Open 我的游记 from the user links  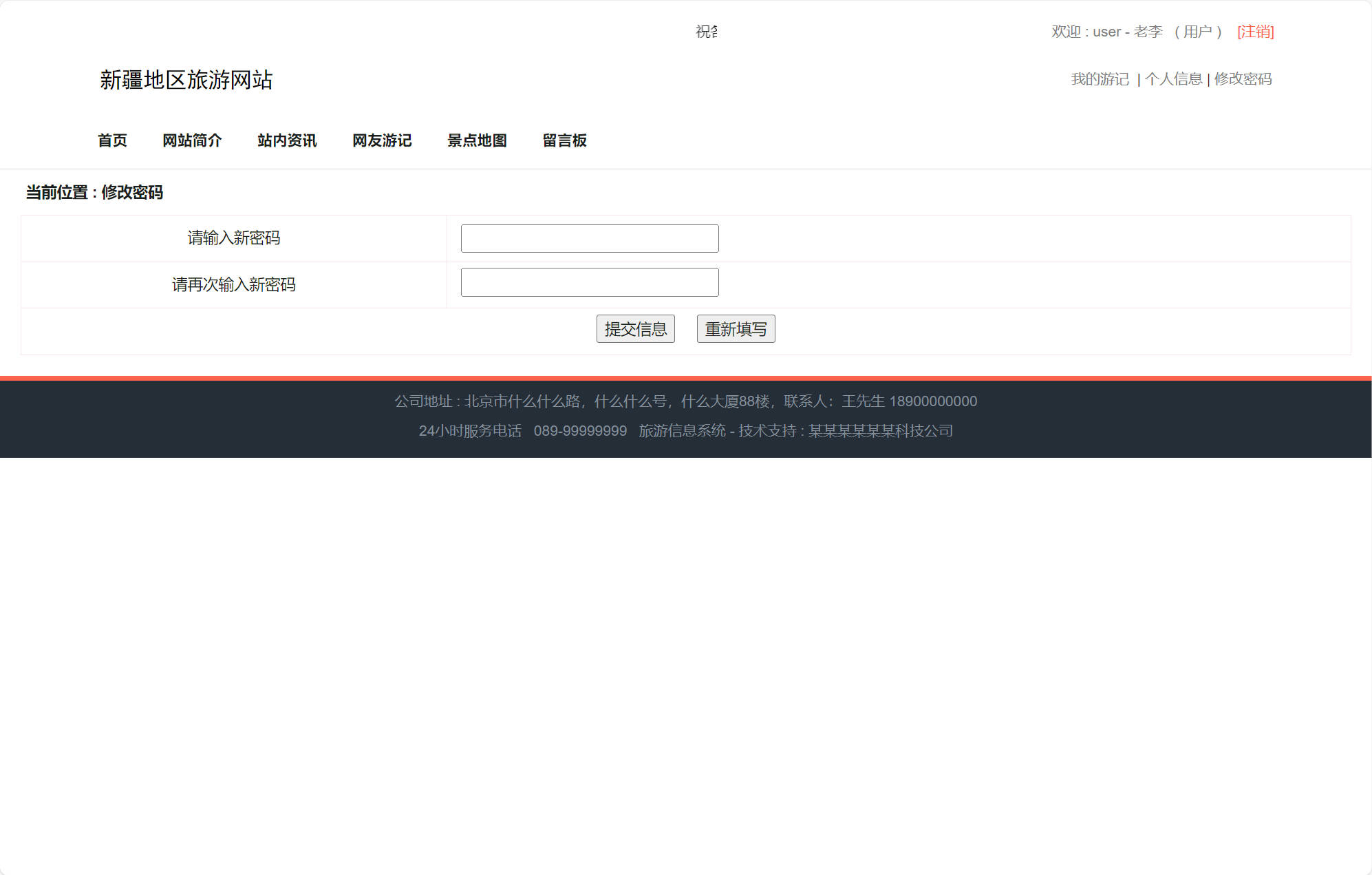pos(1099,79)
